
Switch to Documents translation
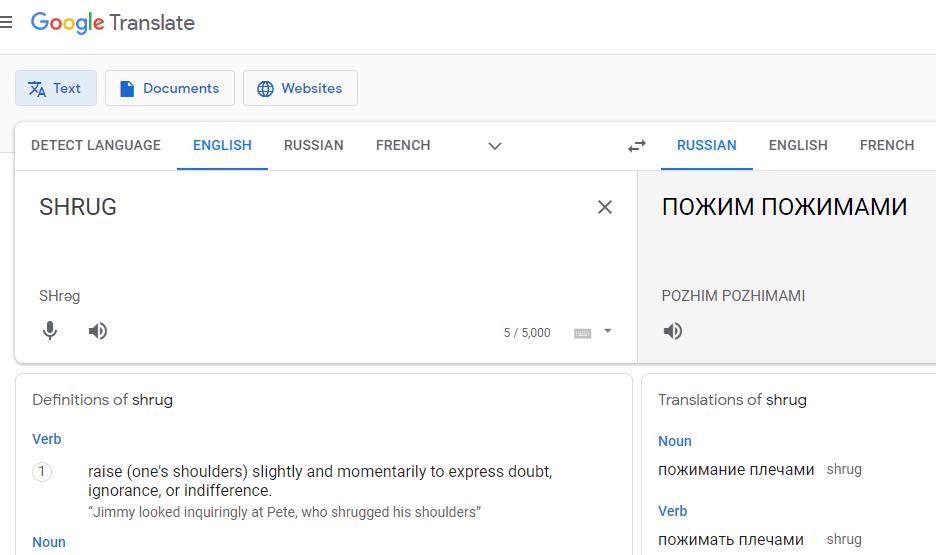pos(170,88)
